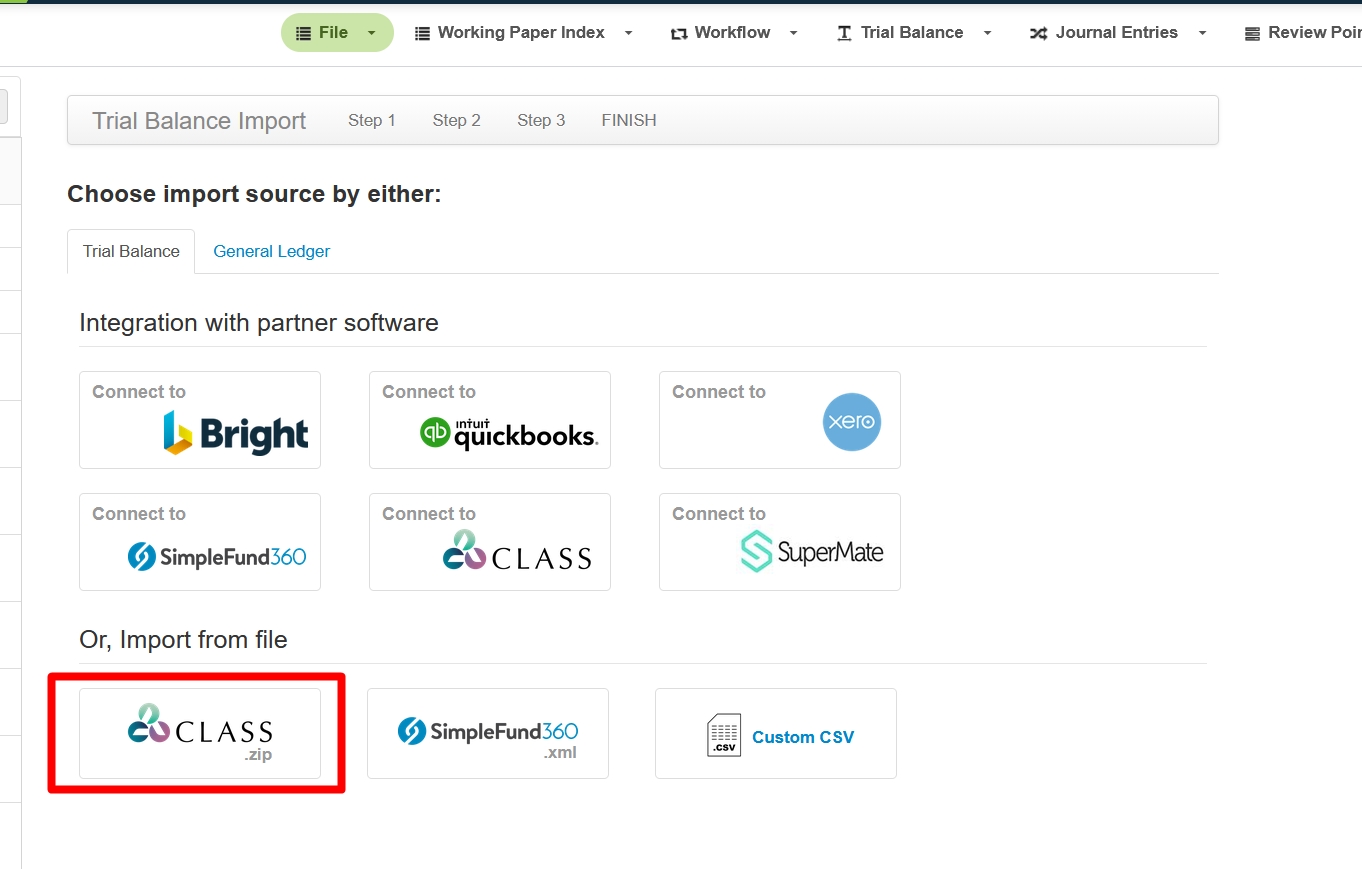Screen dimensions: 1362x869
Task: Connect to Intuit QuickBooks
Action: click(490, 420)
